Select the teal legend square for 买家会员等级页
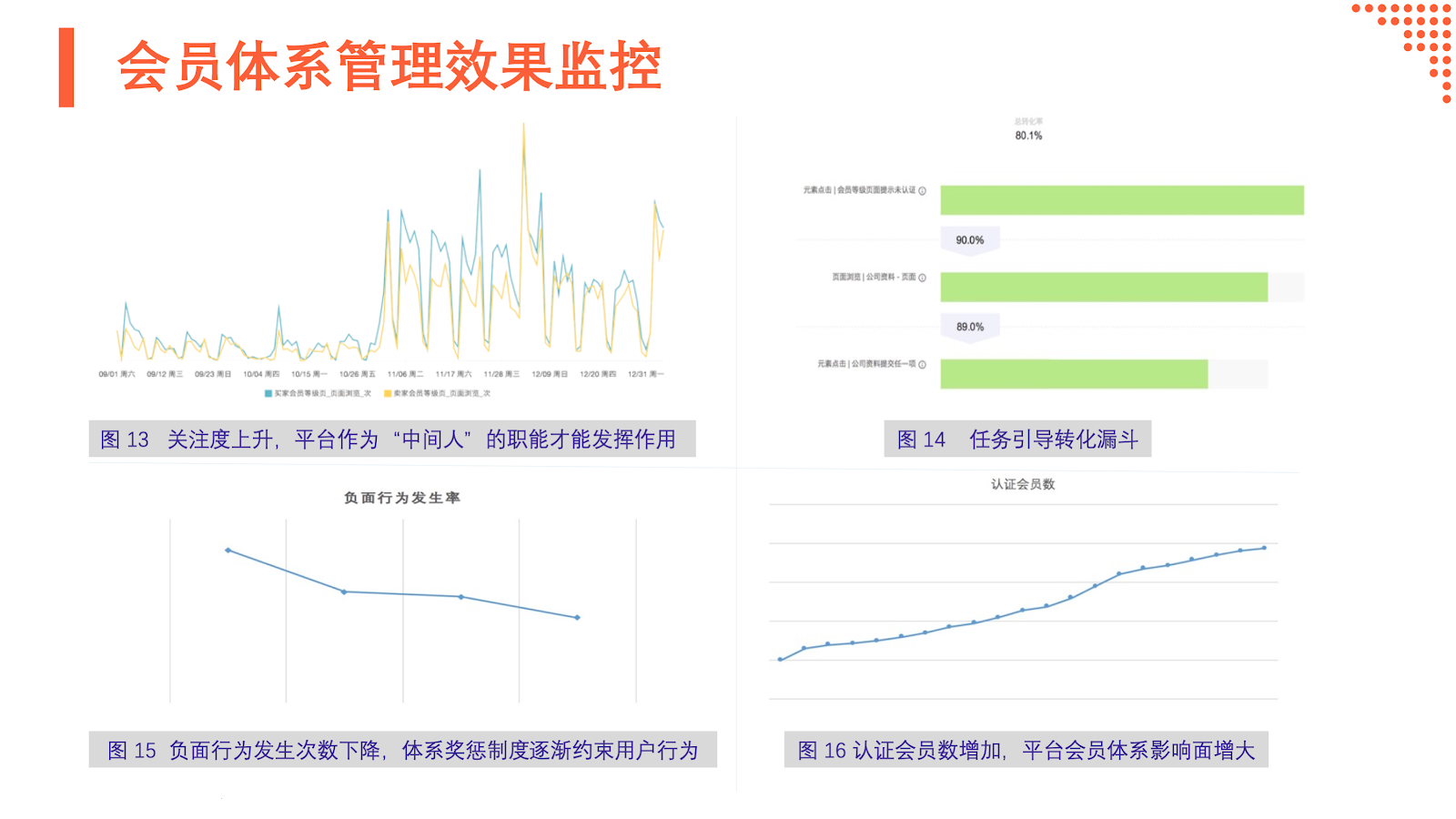The height and width of the screenshot is (819, 1456). [268, 393]
